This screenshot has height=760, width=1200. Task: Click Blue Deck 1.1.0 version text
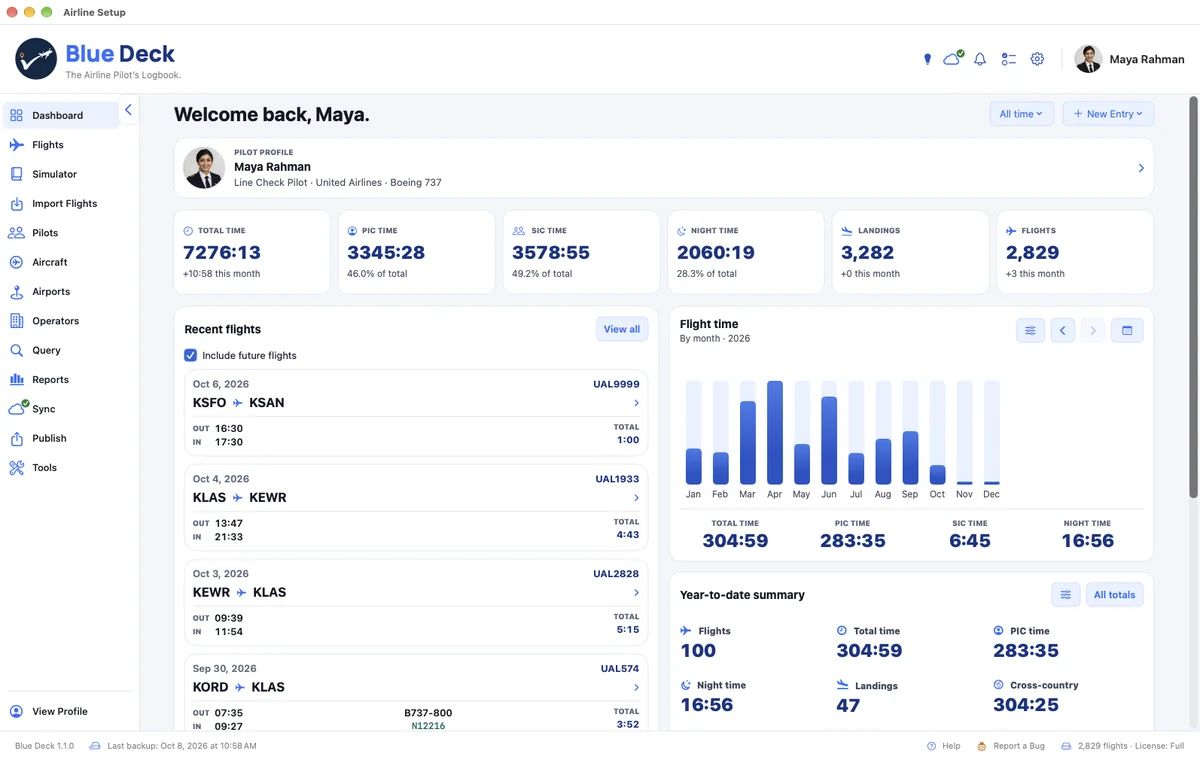coord(44,746)
